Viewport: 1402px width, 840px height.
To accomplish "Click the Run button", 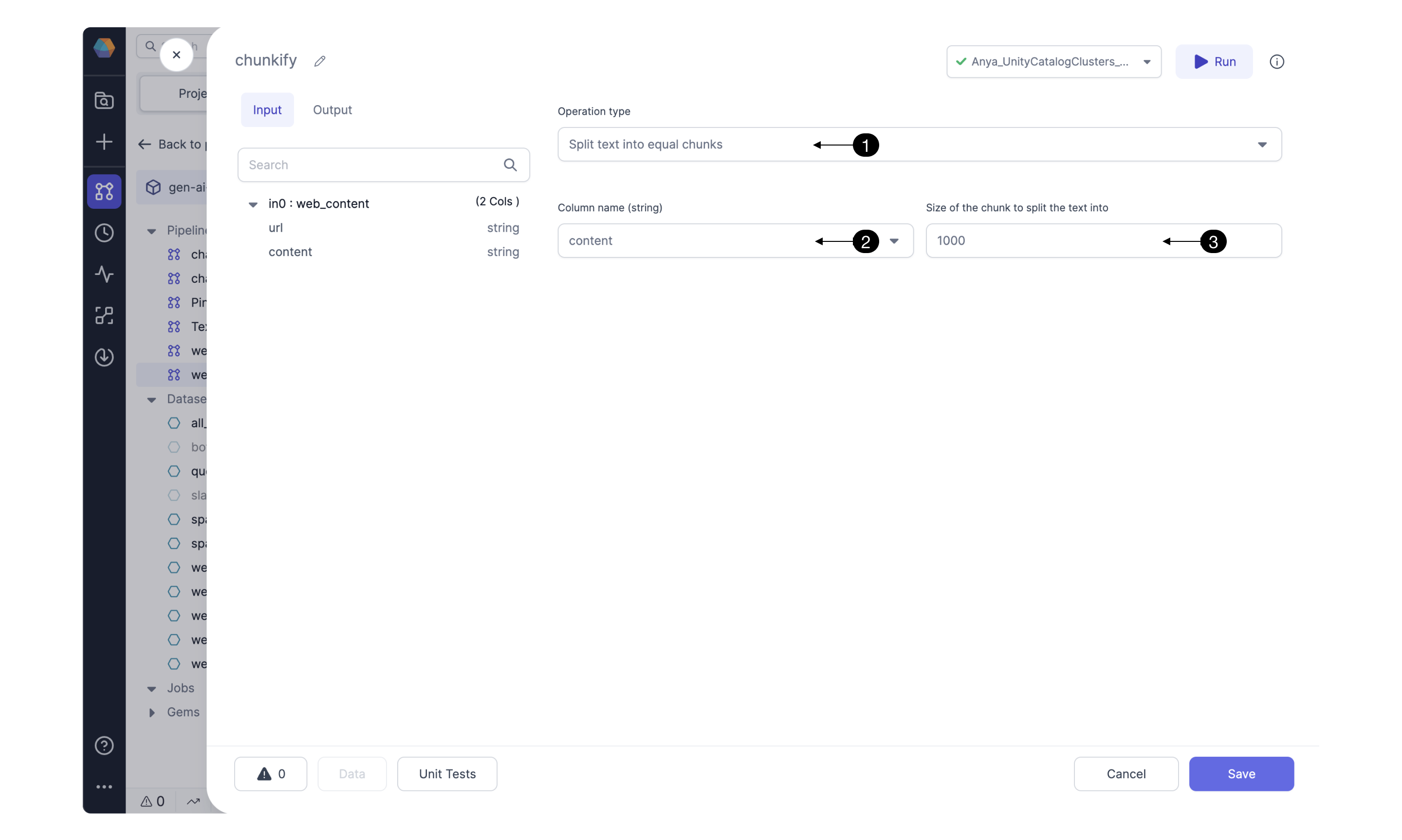I will (1214, 62).
